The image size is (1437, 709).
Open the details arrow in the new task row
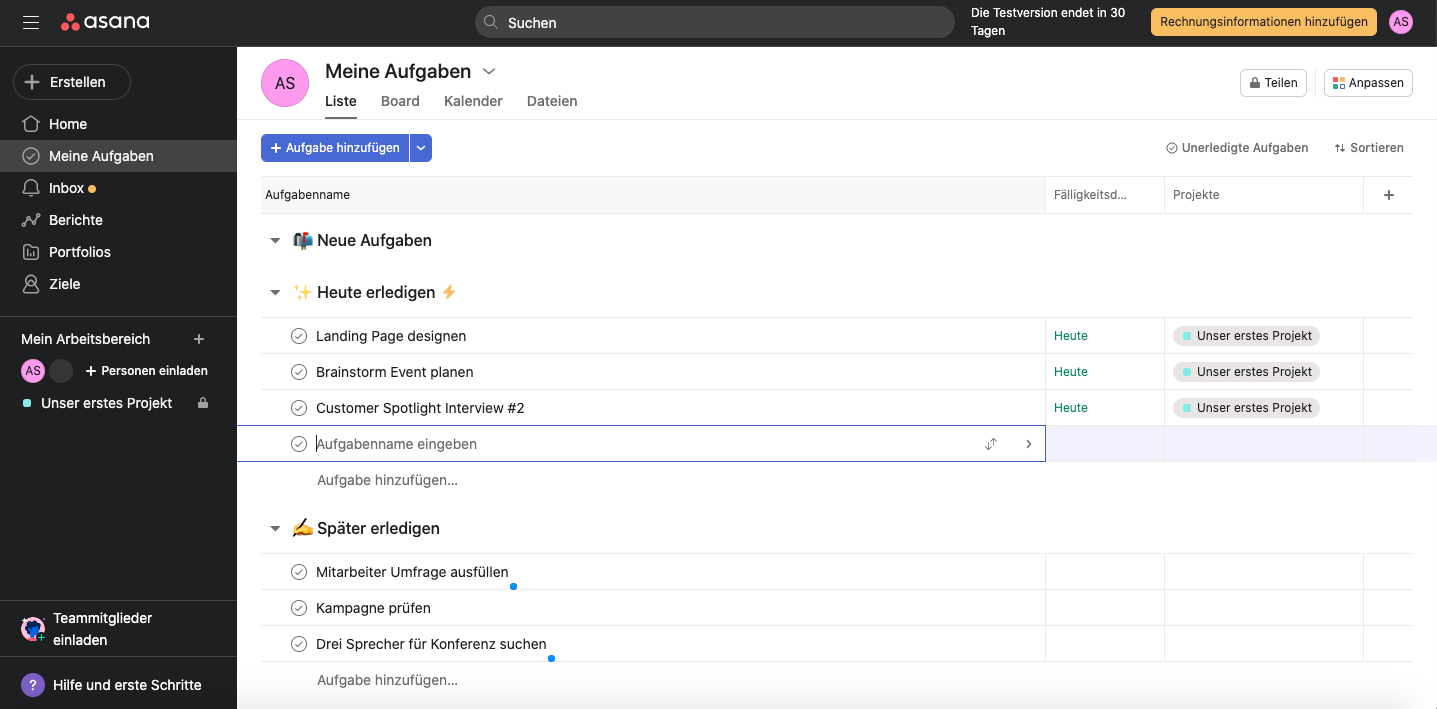point(1028,444)
